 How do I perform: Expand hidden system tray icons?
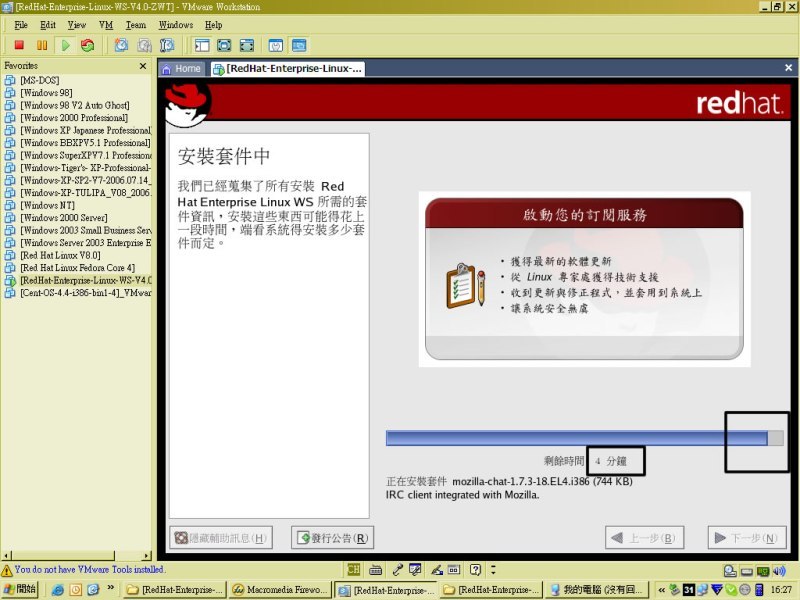[x=662, y=590]
